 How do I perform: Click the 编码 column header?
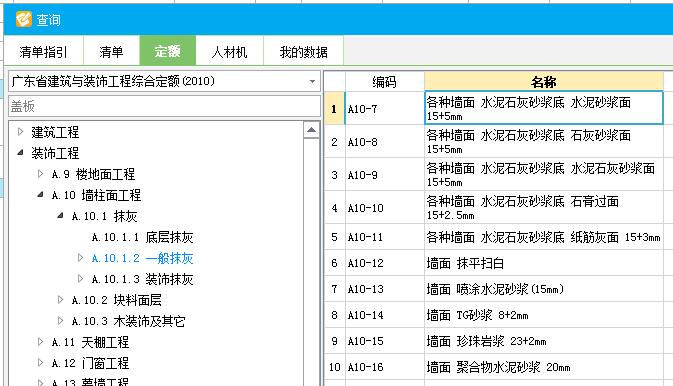point(385,82)
